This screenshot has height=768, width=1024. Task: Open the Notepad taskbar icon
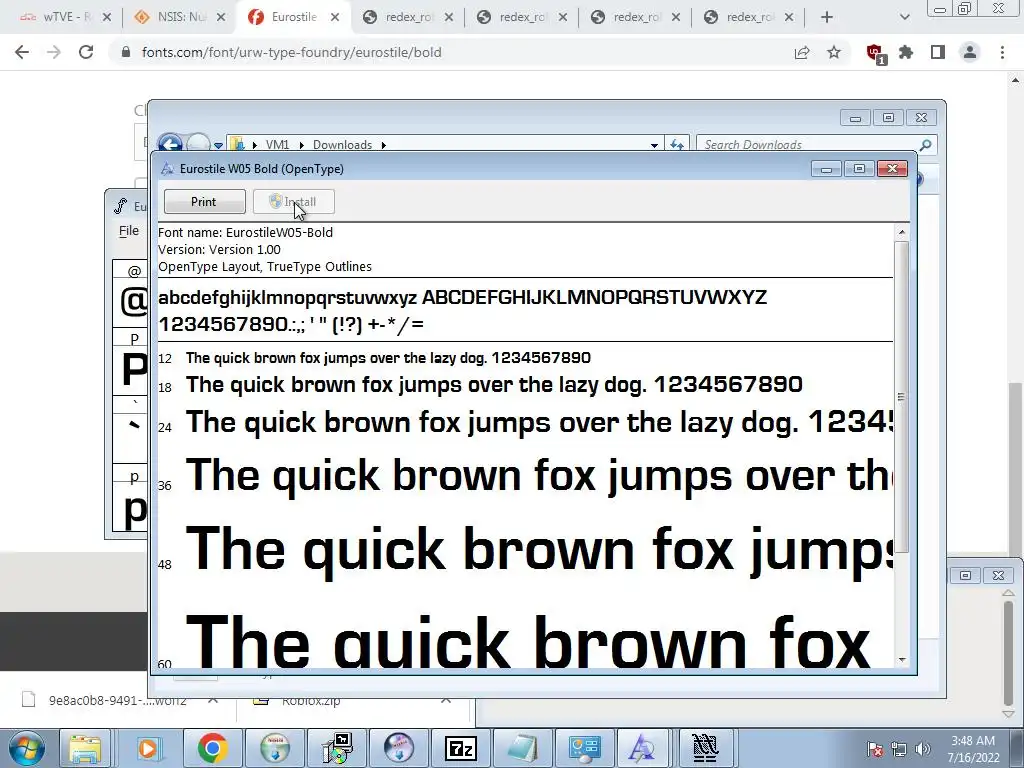pyautogui.click(x=522, y=748)
